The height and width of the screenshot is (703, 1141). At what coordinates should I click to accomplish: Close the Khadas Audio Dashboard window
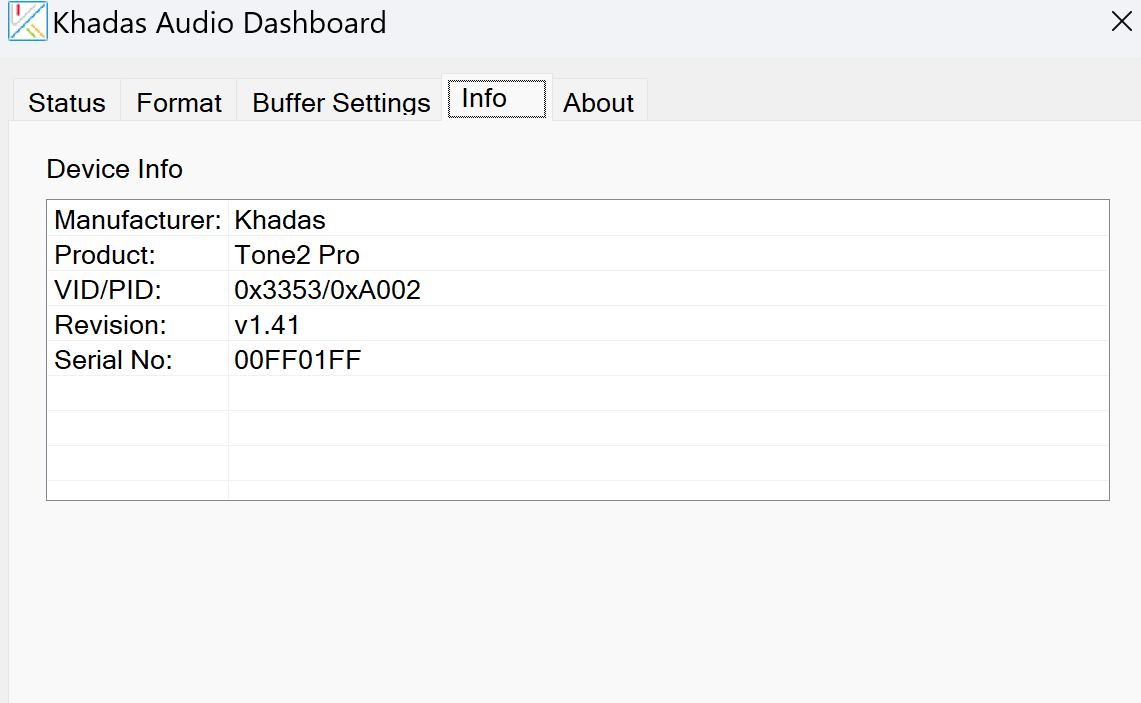[x=1121, y=22]
